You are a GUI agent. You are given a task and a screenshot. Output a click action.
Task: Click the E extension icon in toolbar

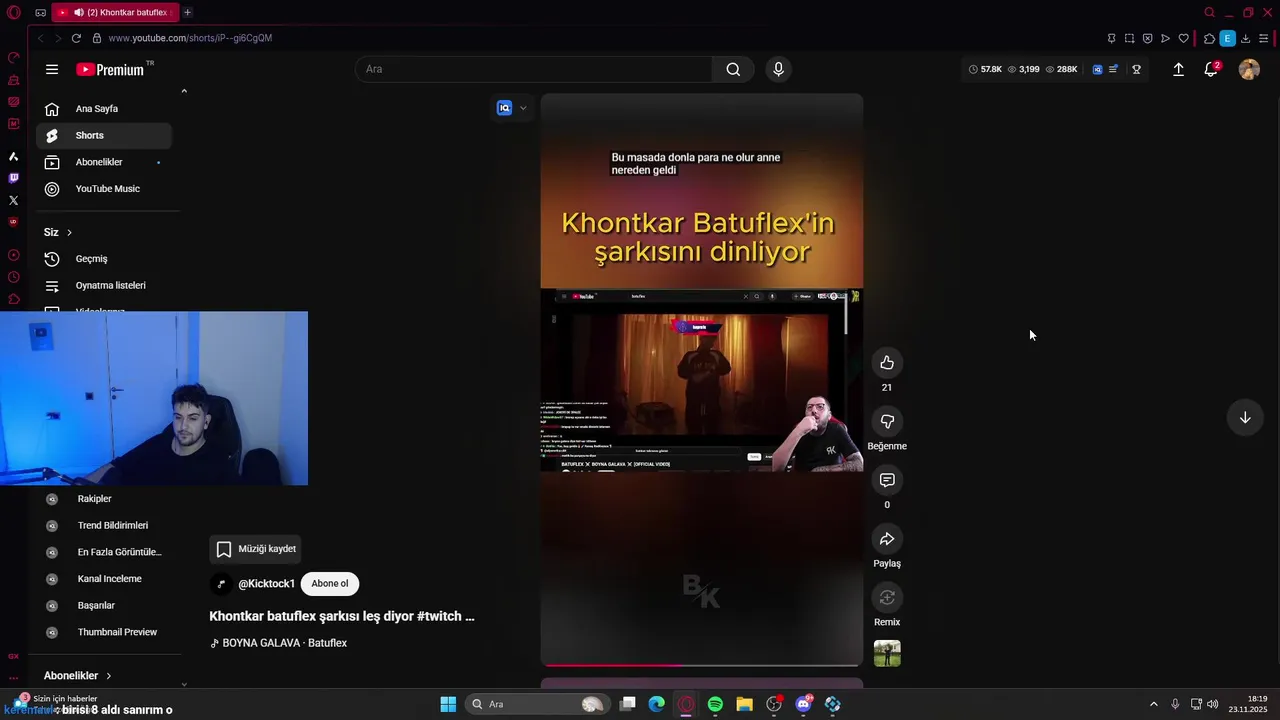coord(1227,38)
